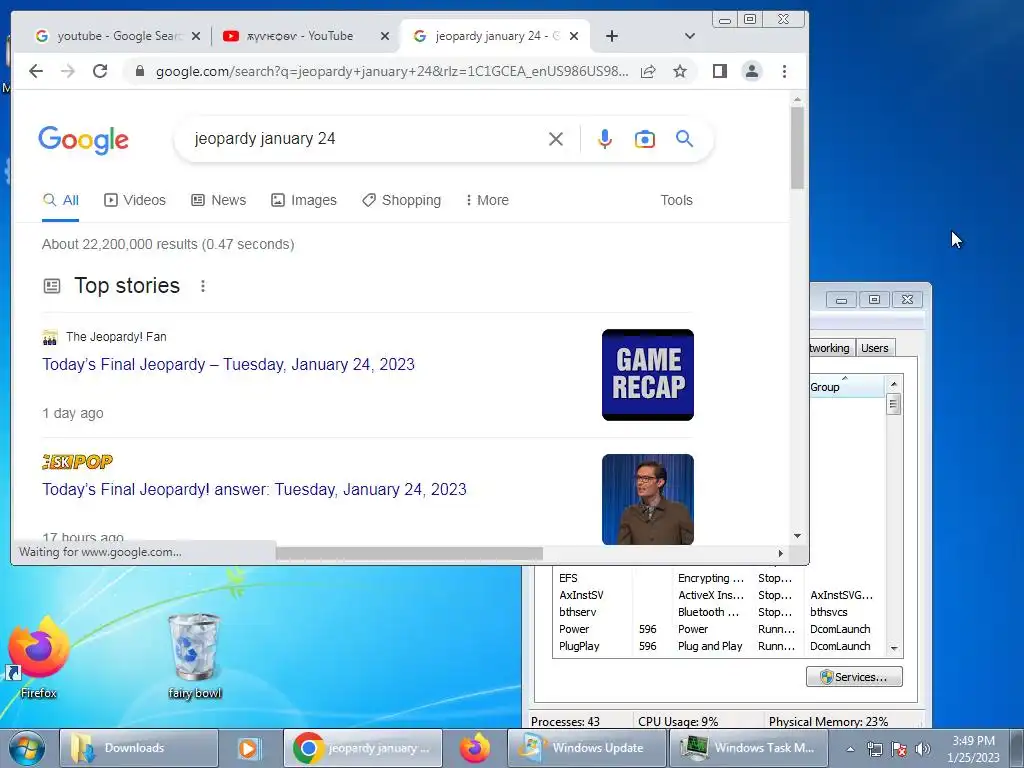
Task: Share this page via address bar icon
Action: coord(648,71)
